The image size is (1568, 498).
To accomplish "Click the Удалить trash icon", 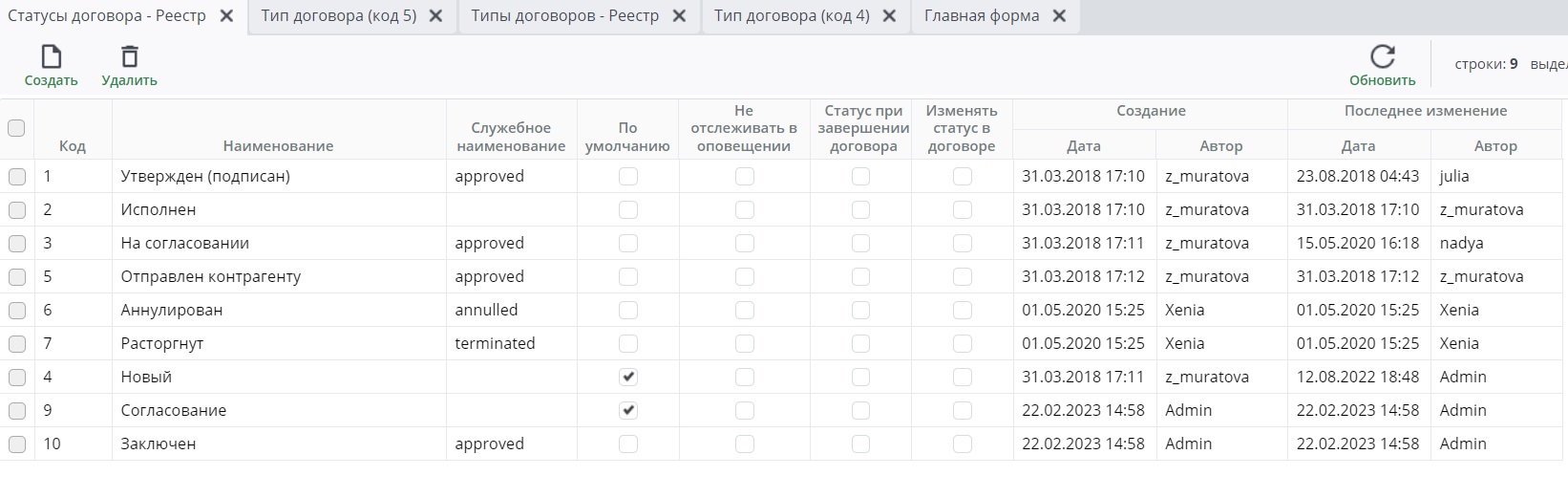I will click(x=129, y=57).
